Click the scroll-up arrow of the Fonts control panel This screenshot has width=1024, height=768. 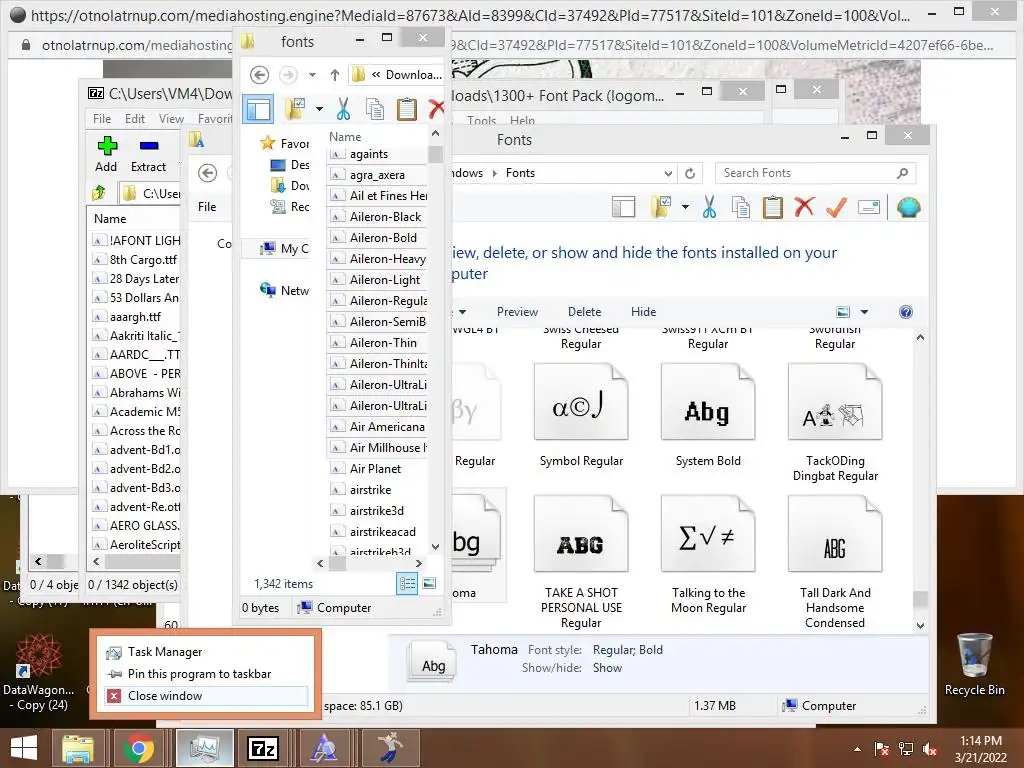(920, 338)
